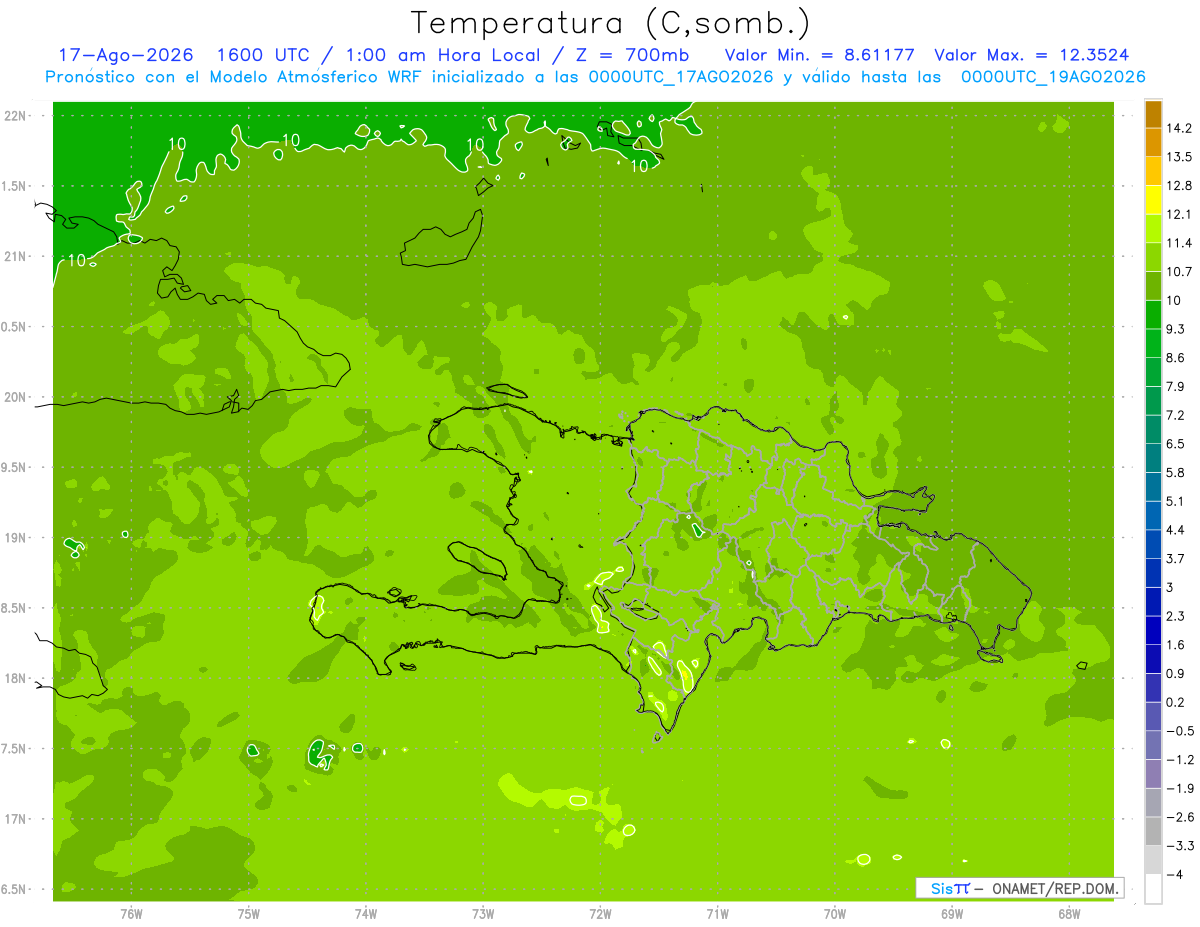Click the 76W longitude label

(x=131, y=914)
